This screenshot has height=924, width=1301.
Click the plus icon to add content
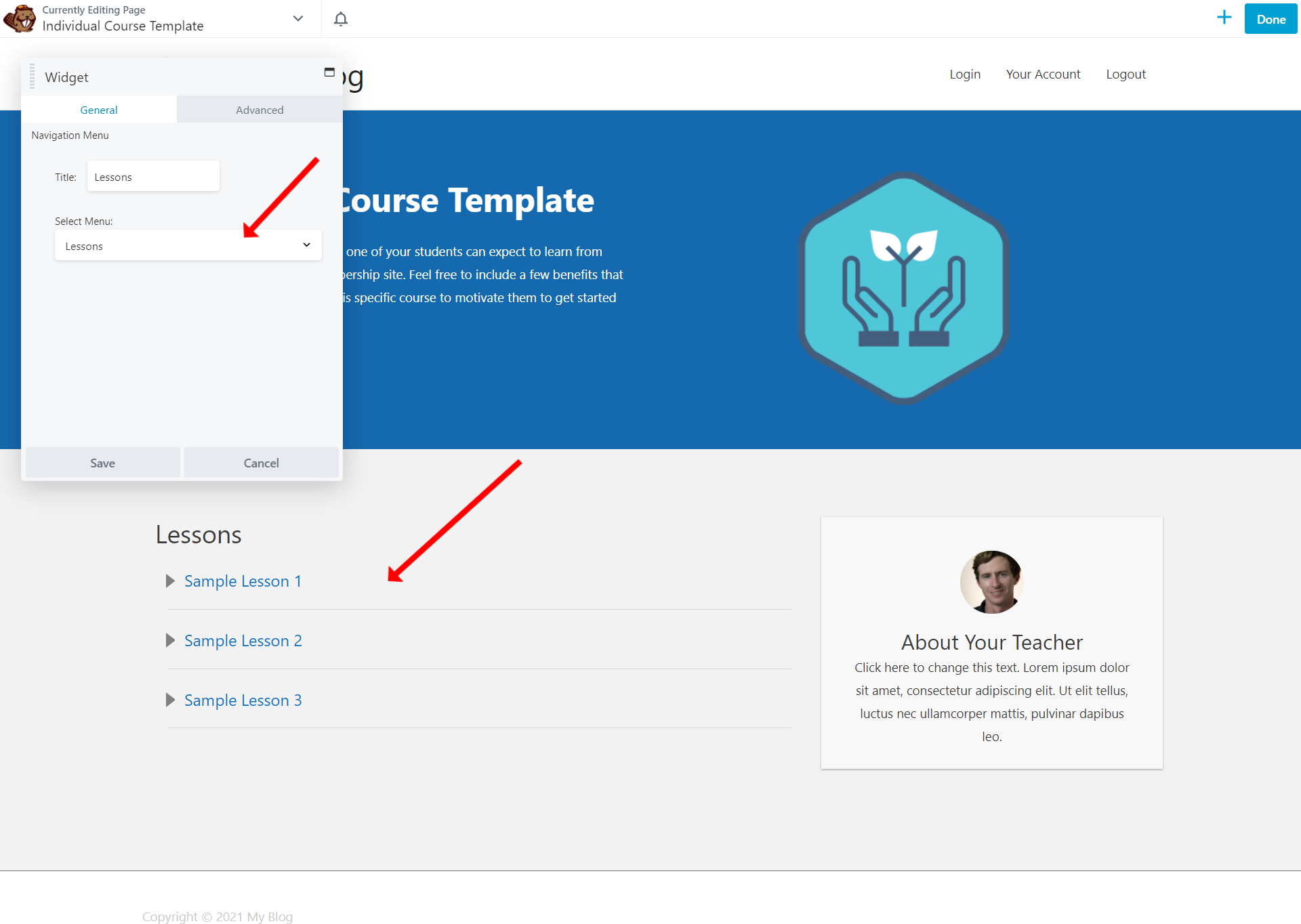click(1224, 18)
